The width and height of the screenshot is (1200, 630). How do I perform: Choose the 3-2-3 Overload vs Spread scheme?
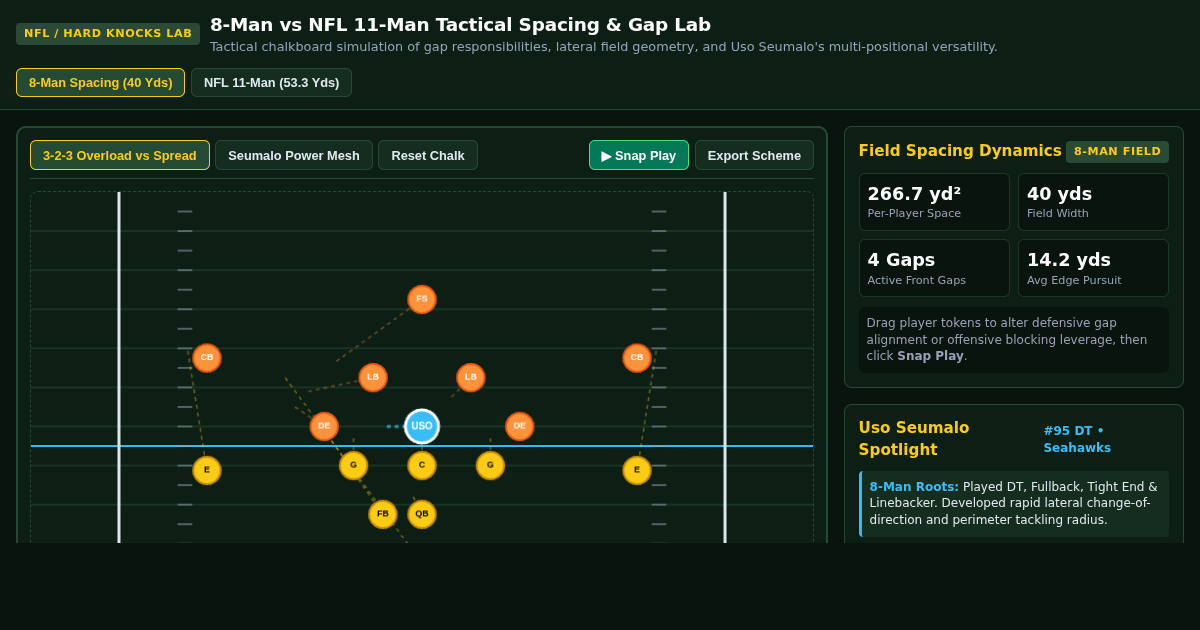pos(120,155)
